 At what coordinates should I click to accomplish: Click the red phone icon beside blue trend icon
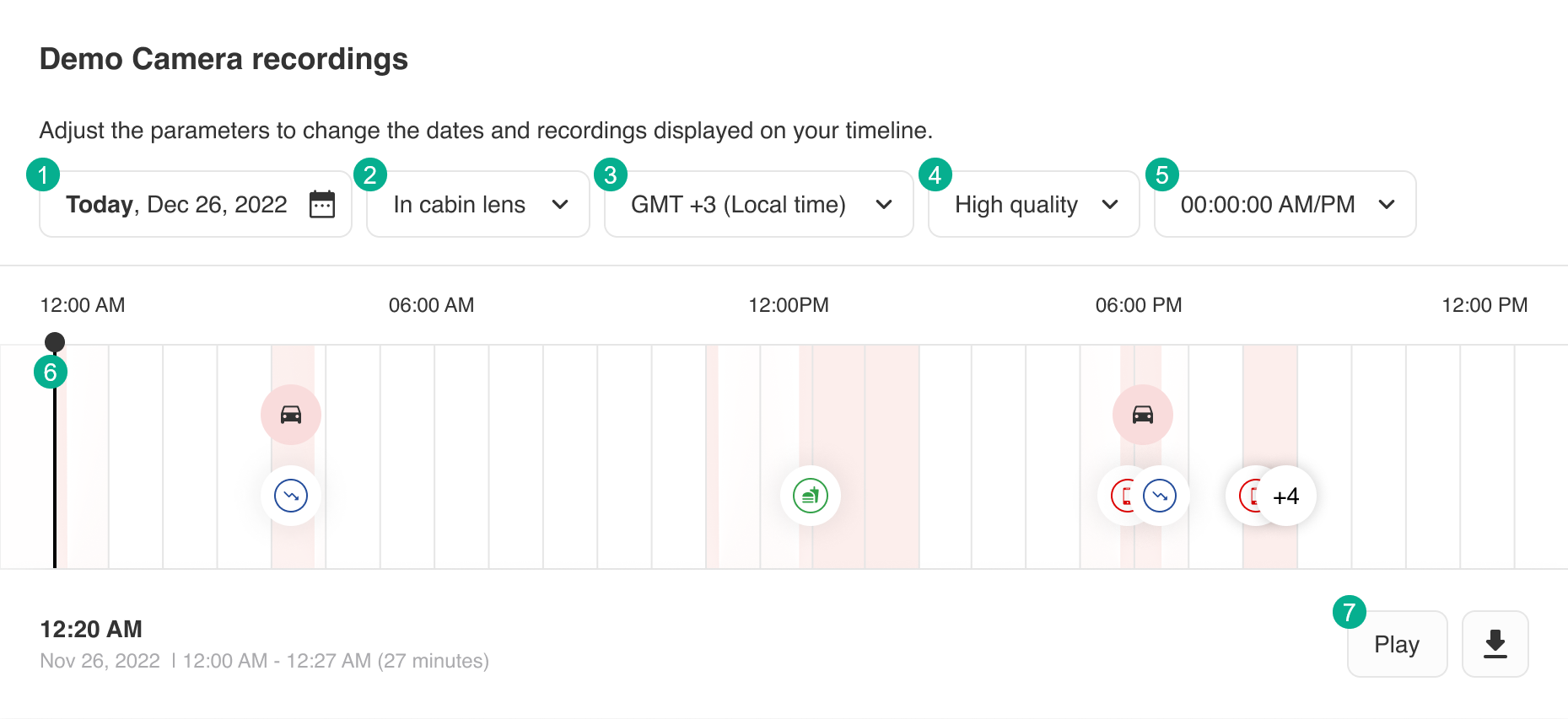click(1121, 496)
